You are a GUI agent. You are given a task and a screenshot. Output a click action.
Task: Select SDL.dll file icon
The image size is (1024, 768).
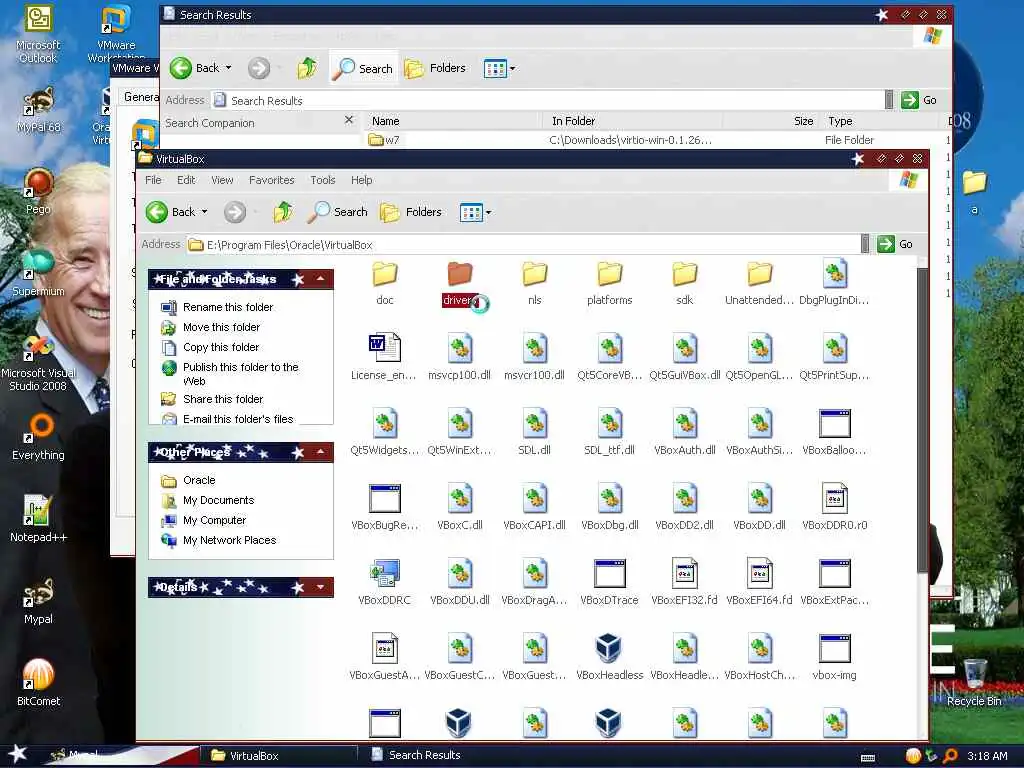click(x=534, y=423)
